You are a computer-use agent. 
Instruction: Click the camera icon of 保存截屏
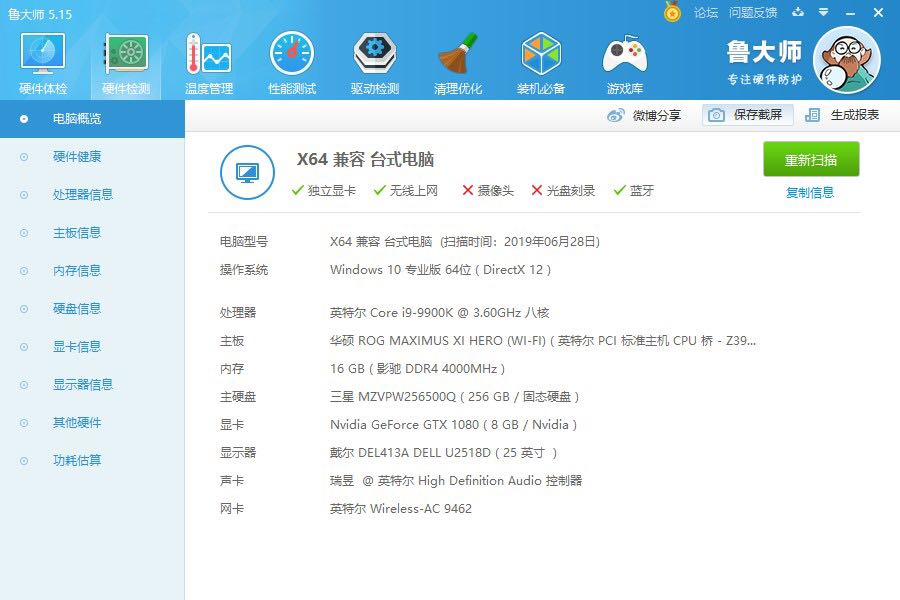coord(716,115)
